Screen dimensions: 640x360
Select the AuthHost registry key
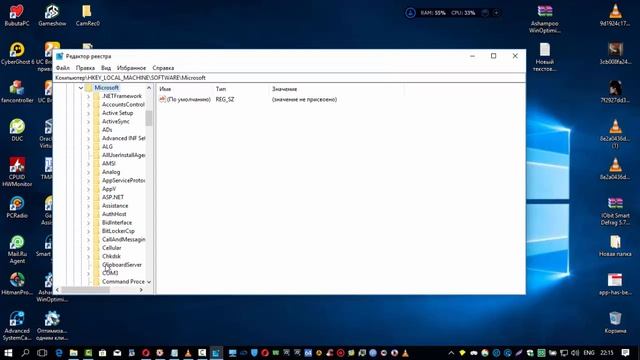click(x=114, y=214)
